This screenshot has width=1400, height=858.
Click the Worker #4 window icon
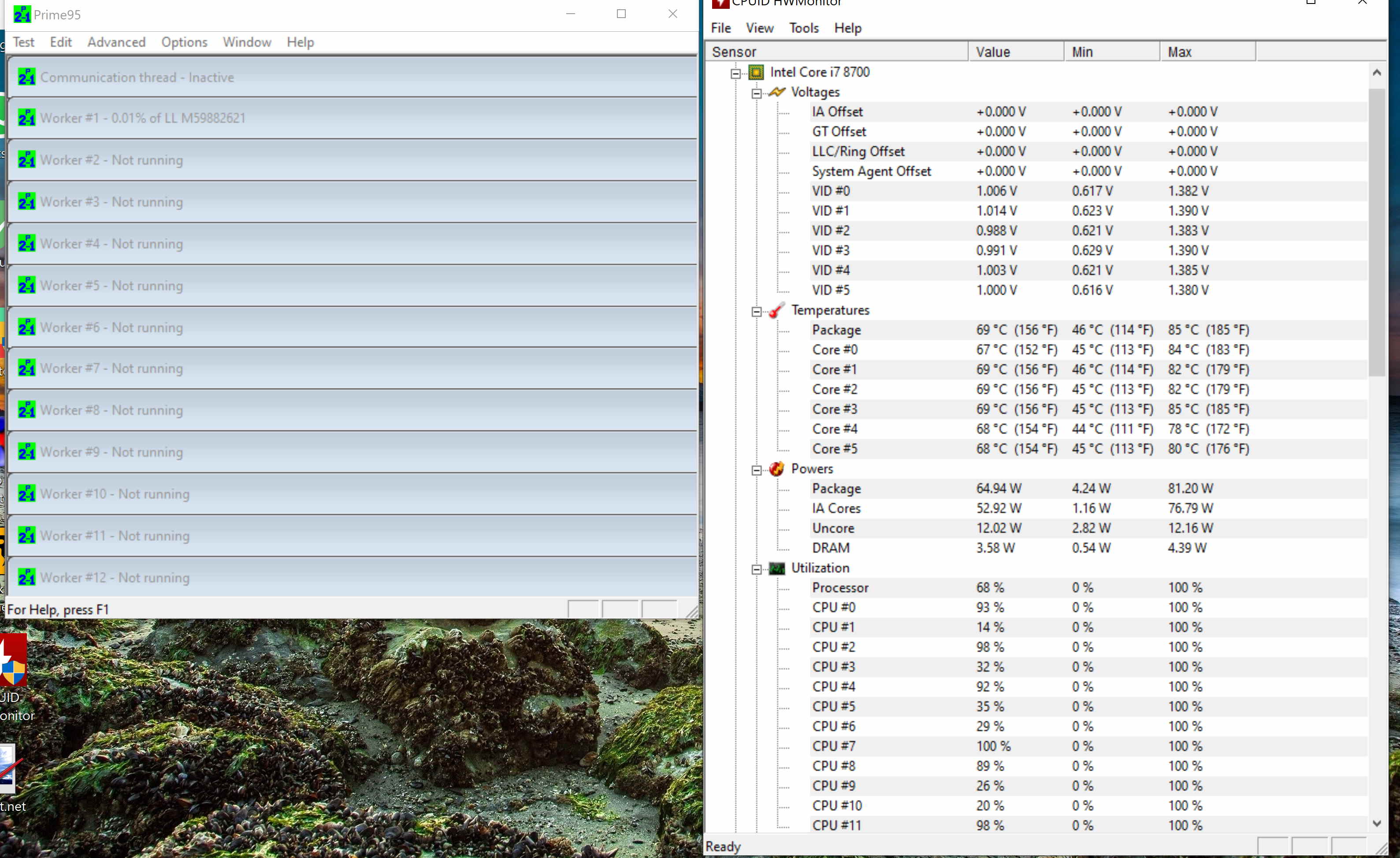coord(27,244)
